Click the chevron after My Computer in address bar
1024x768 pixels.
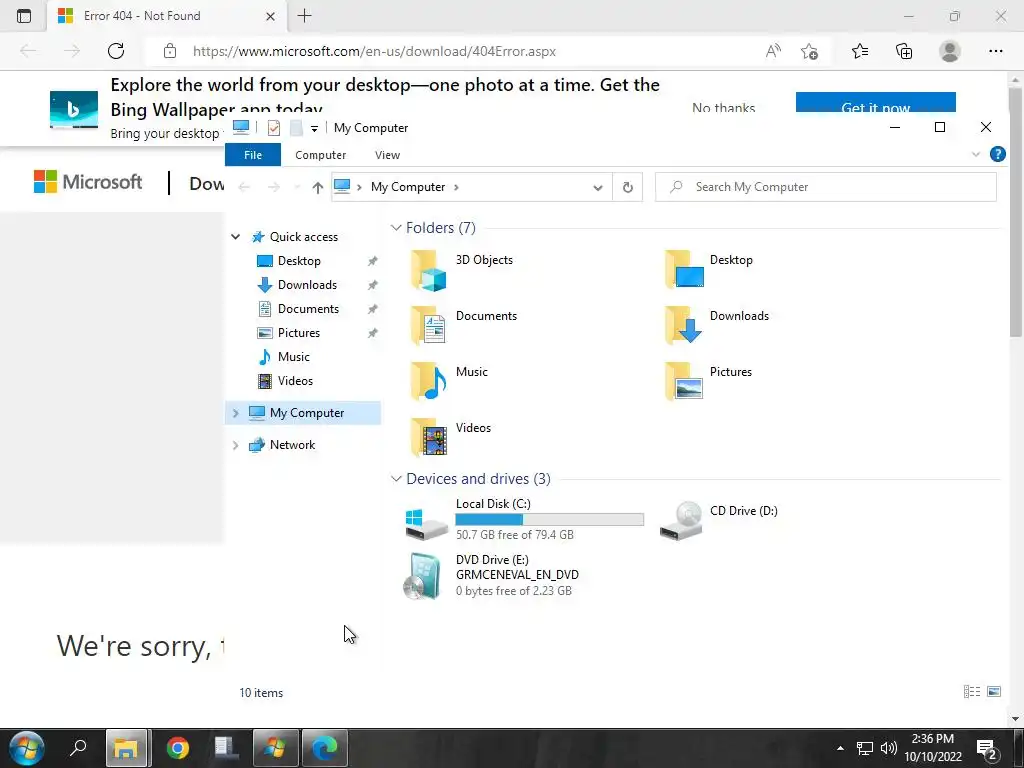point(456,187)
